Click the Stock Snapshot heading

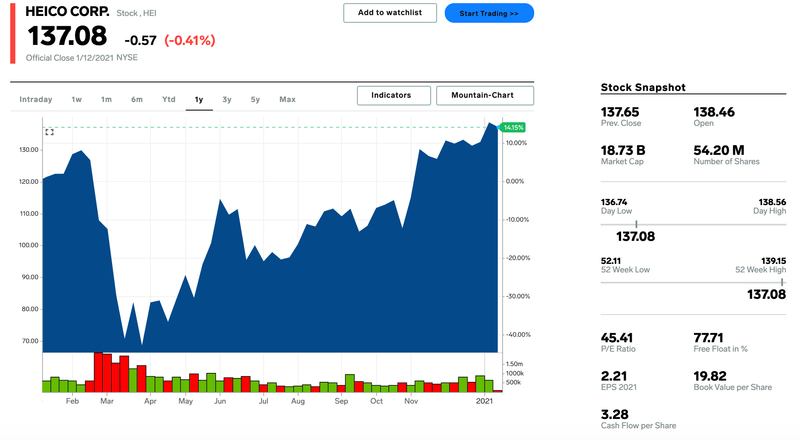pos(643,87)
